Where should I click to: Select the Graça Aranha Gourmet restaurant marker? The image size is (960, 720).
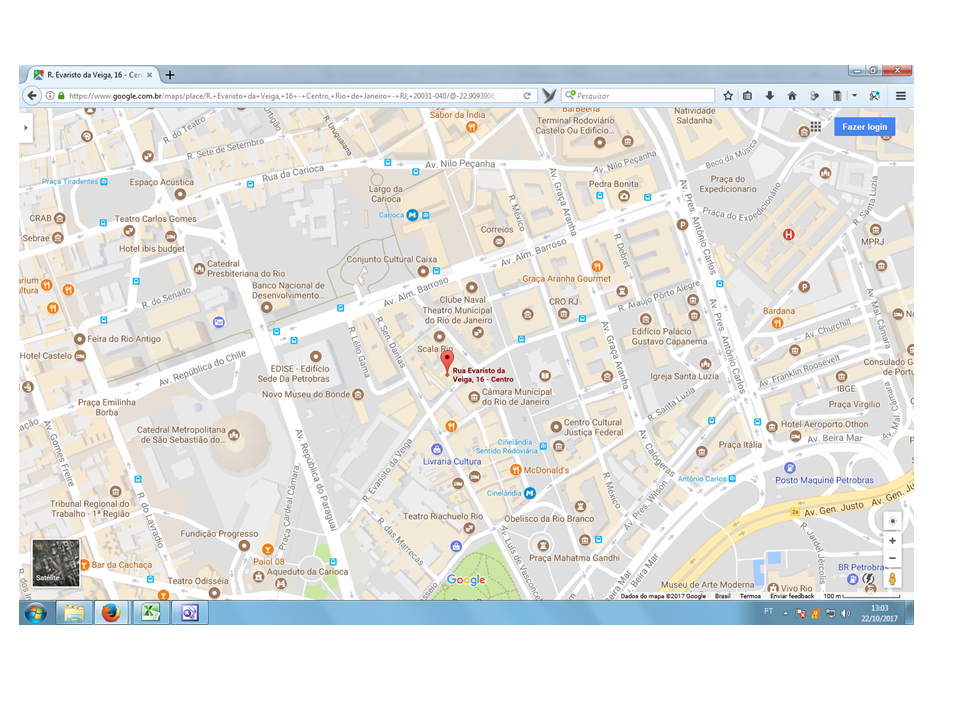point(597,266)
